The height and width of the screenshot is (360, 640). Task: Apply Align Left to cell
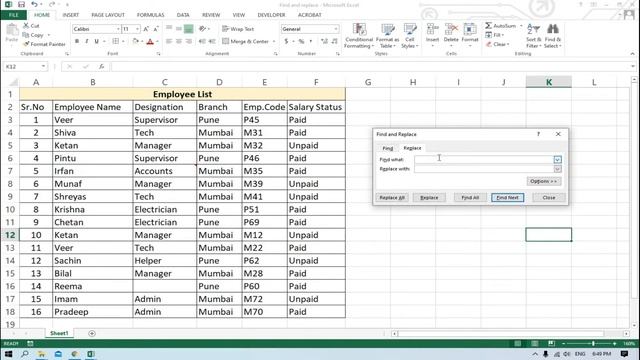[x=169, y=41]
